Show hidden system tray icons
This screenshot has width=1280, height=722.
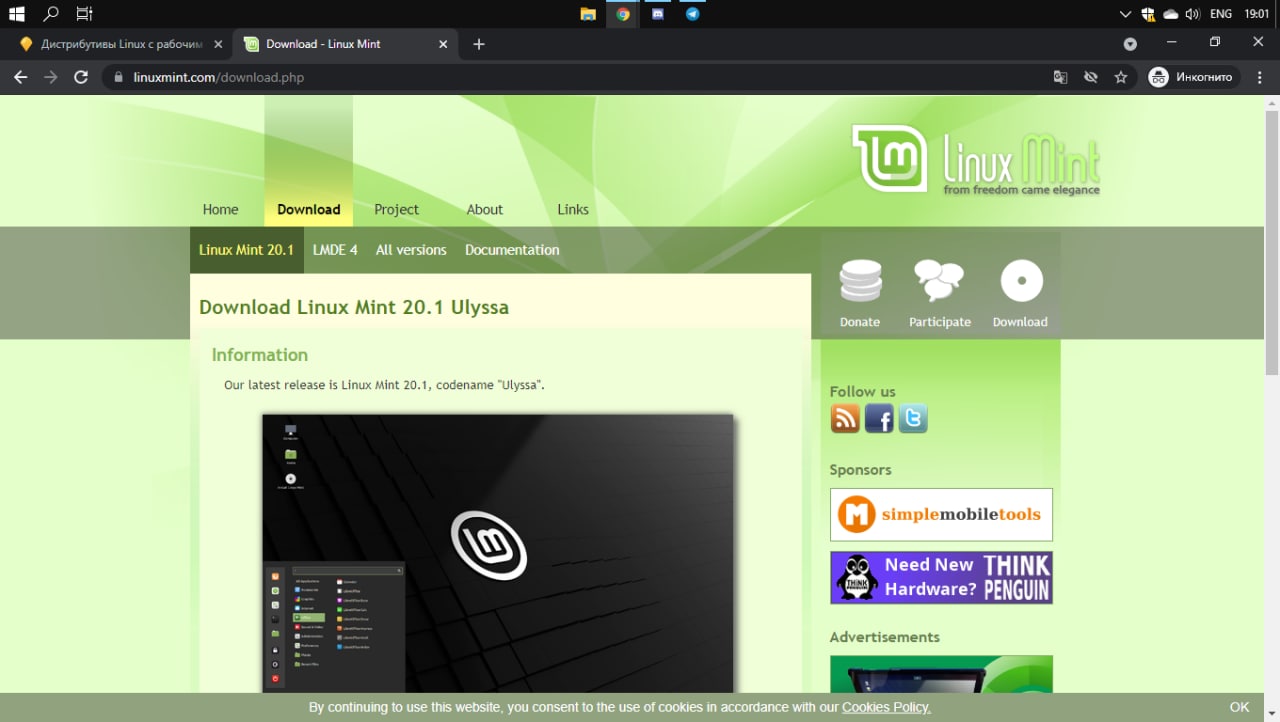(1126, 14)
